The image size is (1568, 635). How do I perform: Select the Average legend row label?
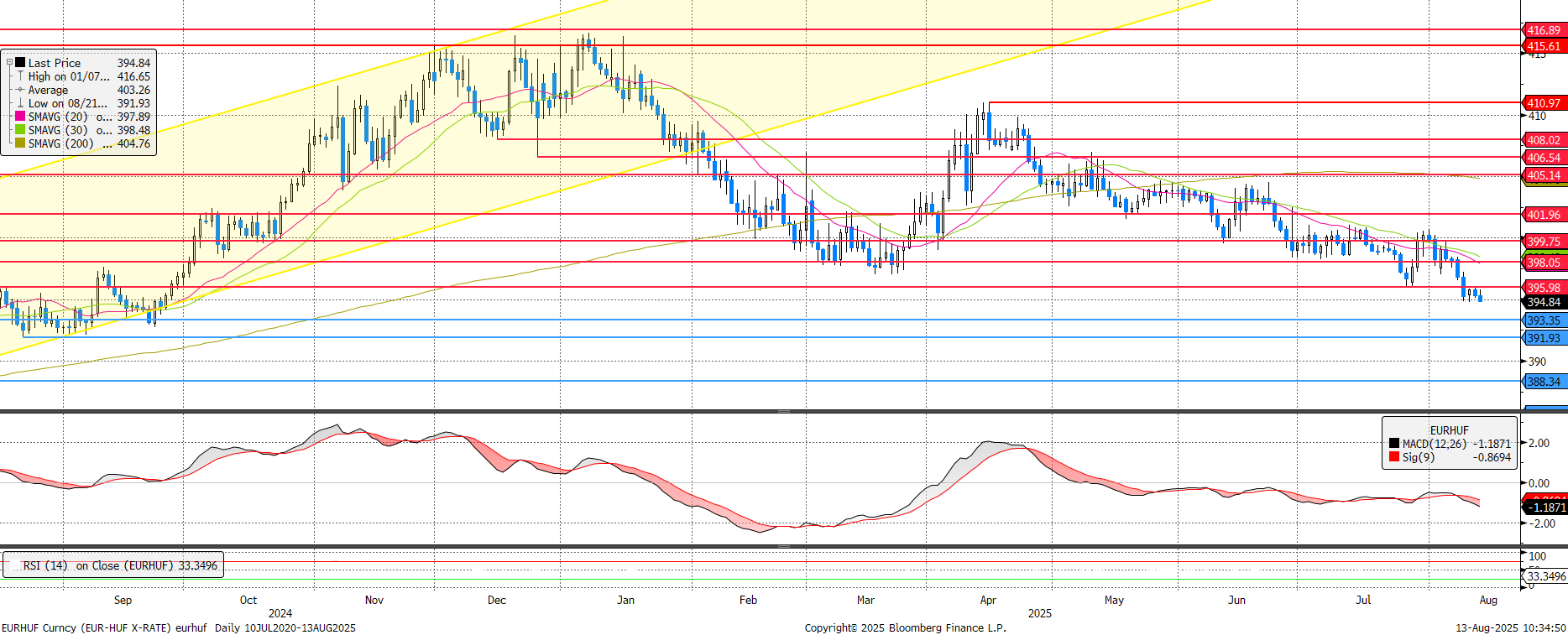click(48, 90)
